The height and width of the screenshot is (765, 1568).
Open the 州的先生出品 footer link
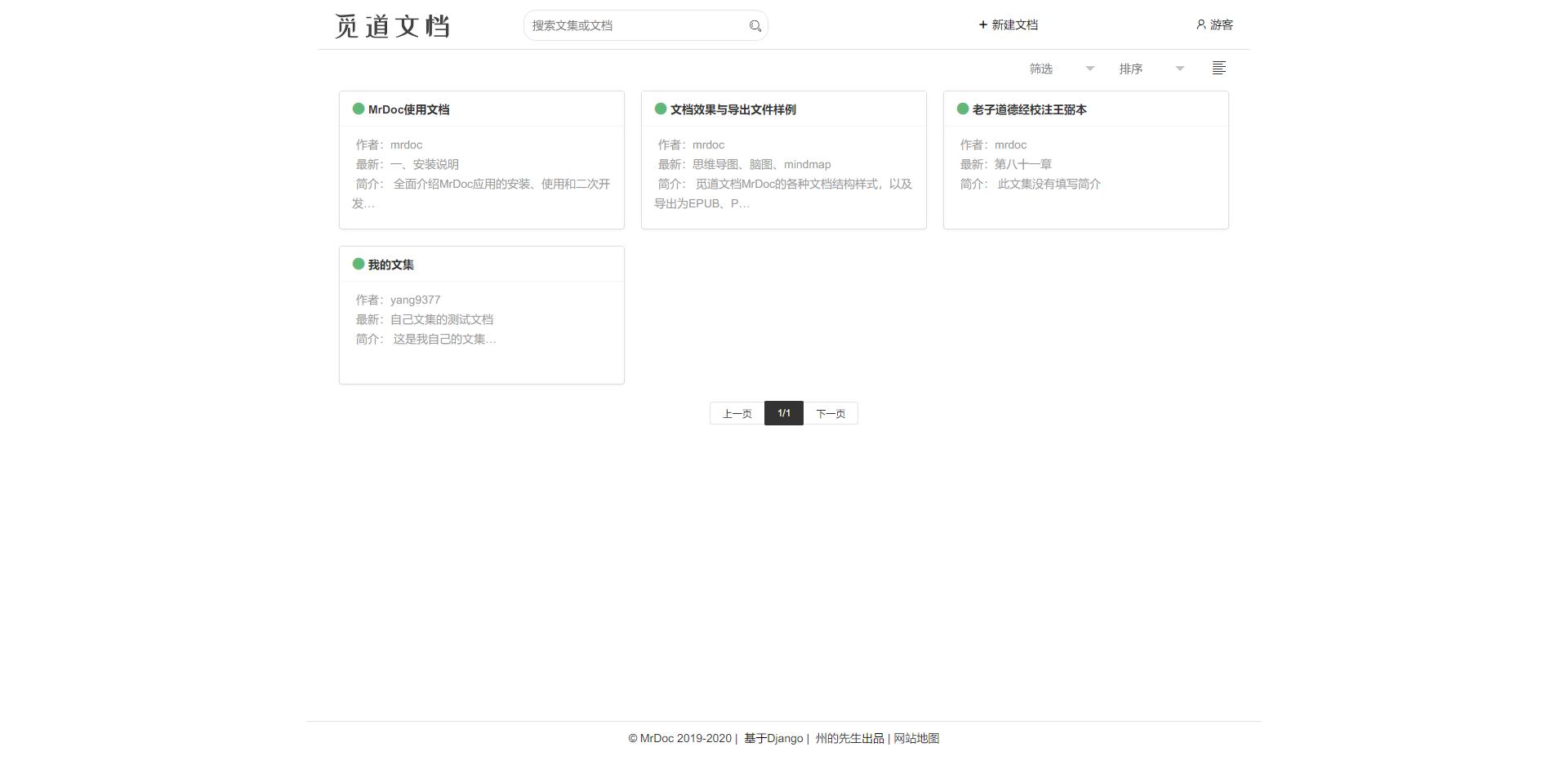(849, 738)
